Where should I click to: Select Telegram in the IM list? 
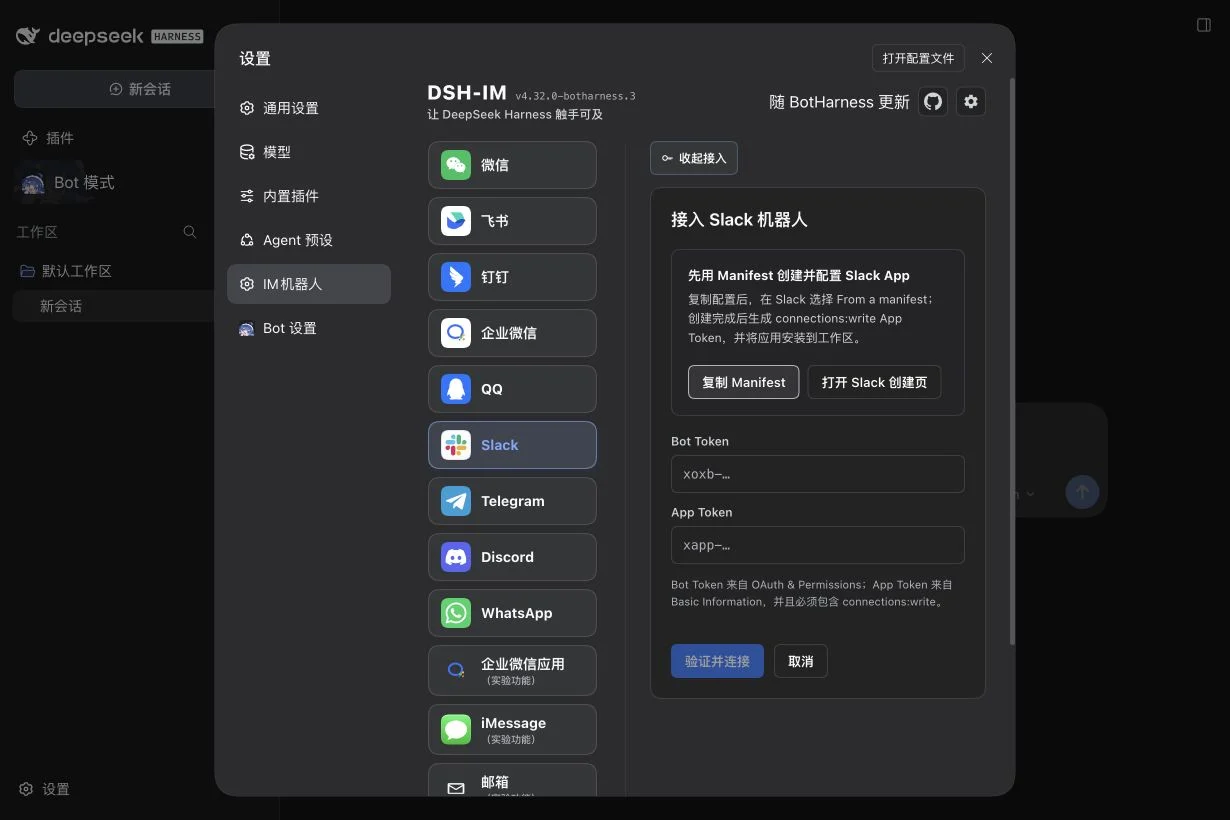(x=512, y=501)
